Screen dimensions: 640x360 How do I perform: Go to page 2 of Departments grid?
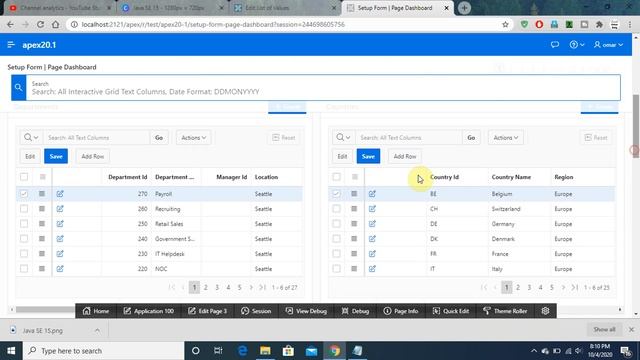[x=206, y=287]
